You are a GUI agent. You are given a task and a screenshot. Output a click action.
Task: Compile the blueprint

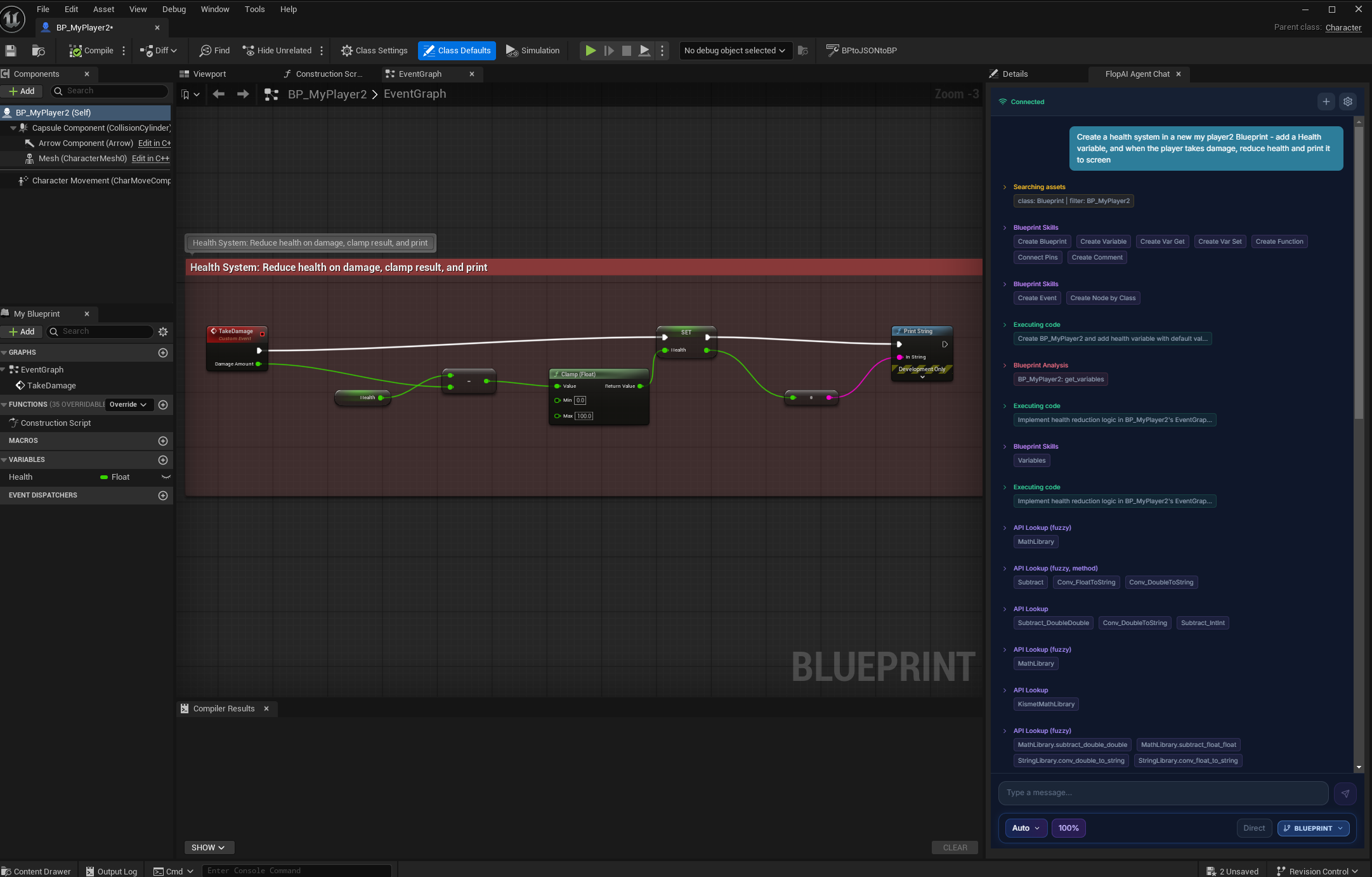click(91, 50)
